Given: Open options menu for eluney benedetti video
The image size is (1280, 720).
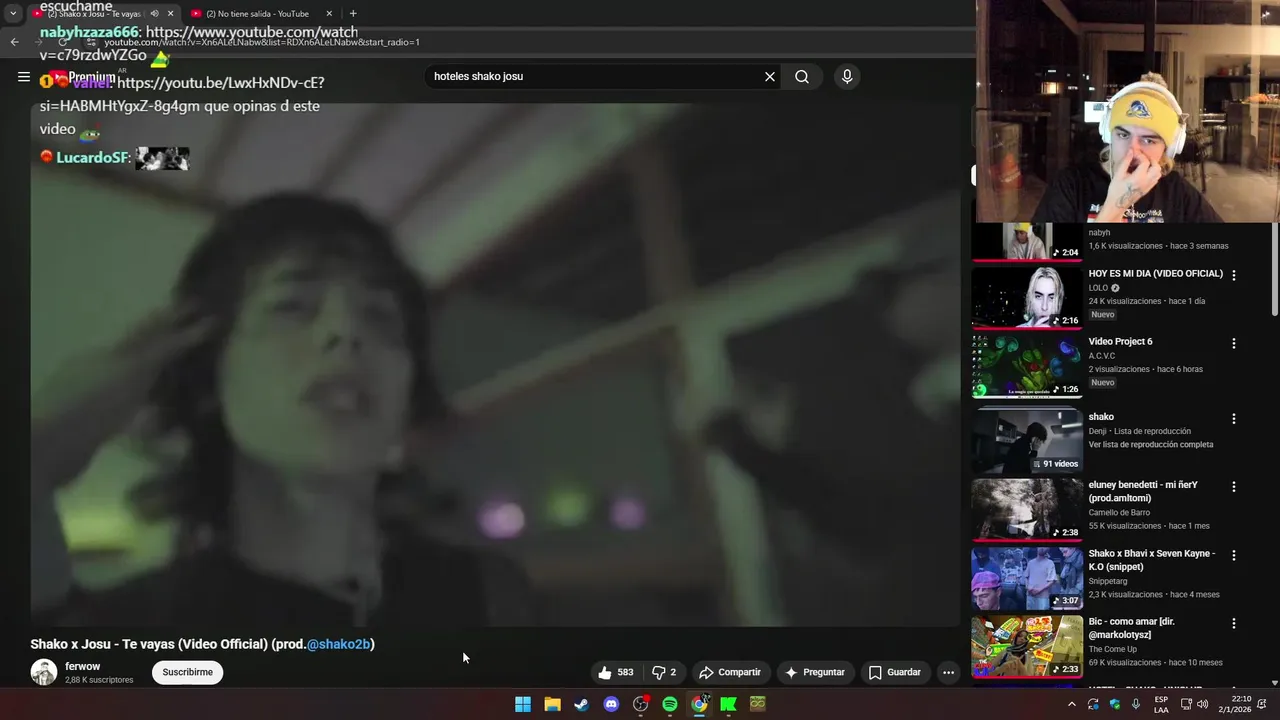Looking at the screenshot, I should (x=1233, y=487).
